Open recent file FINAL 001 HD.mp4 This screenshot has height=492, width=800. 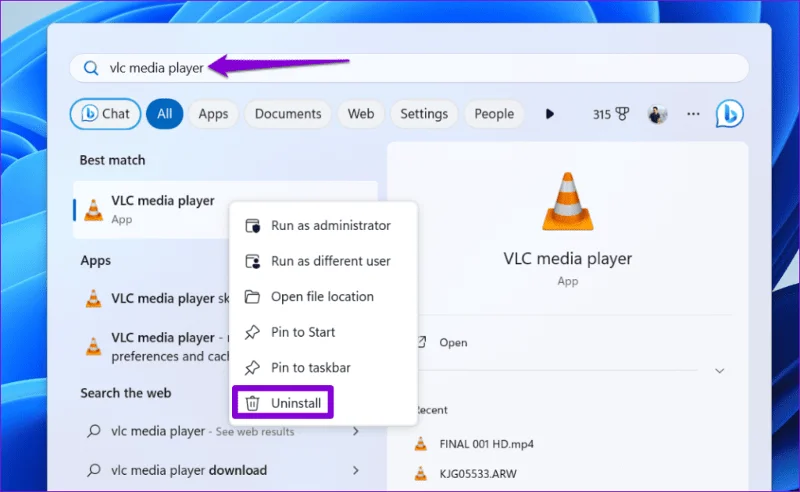(486, 444)
